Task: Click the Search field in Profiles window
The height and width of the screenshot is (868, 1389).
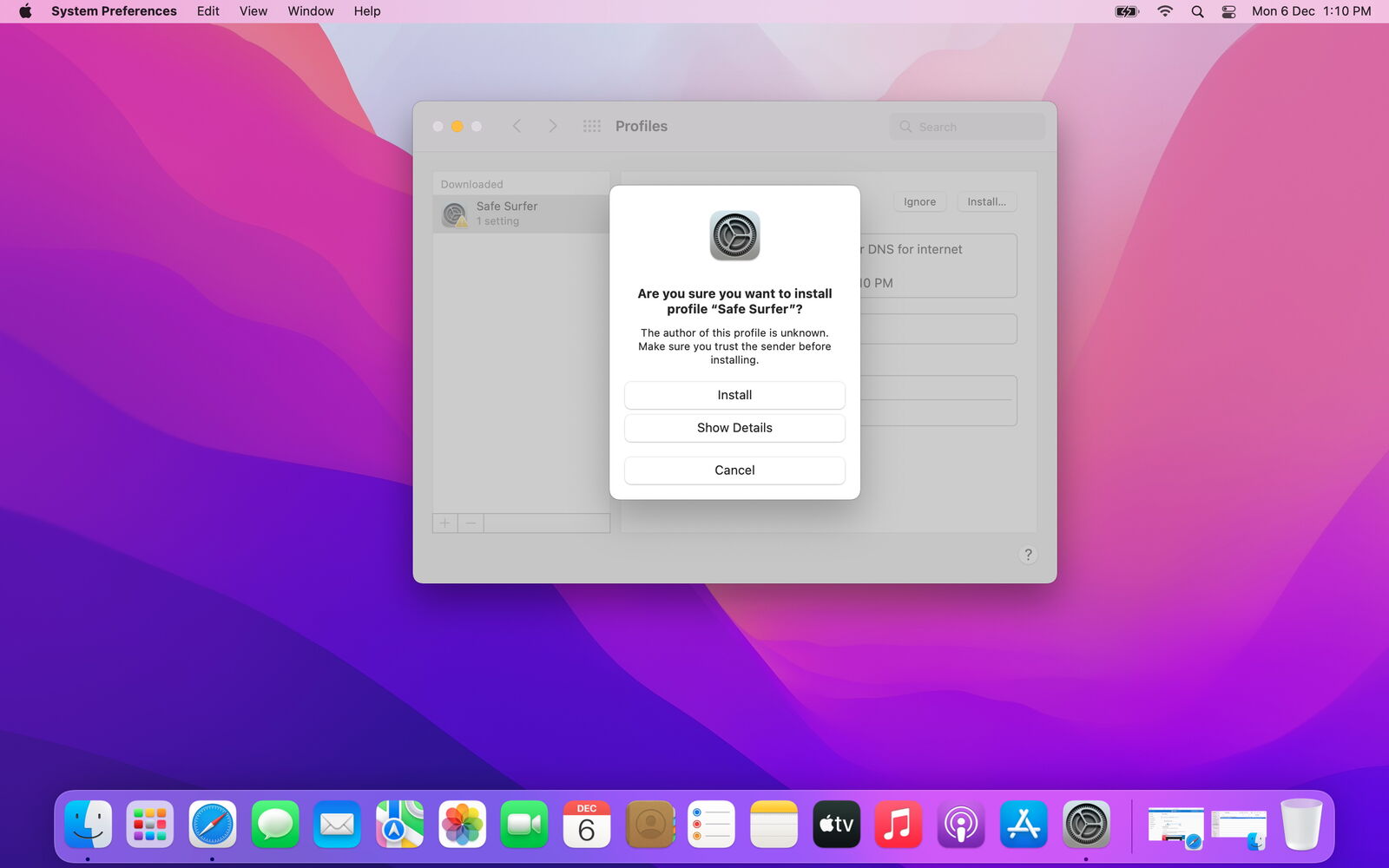Action: [x=967, y=127]
